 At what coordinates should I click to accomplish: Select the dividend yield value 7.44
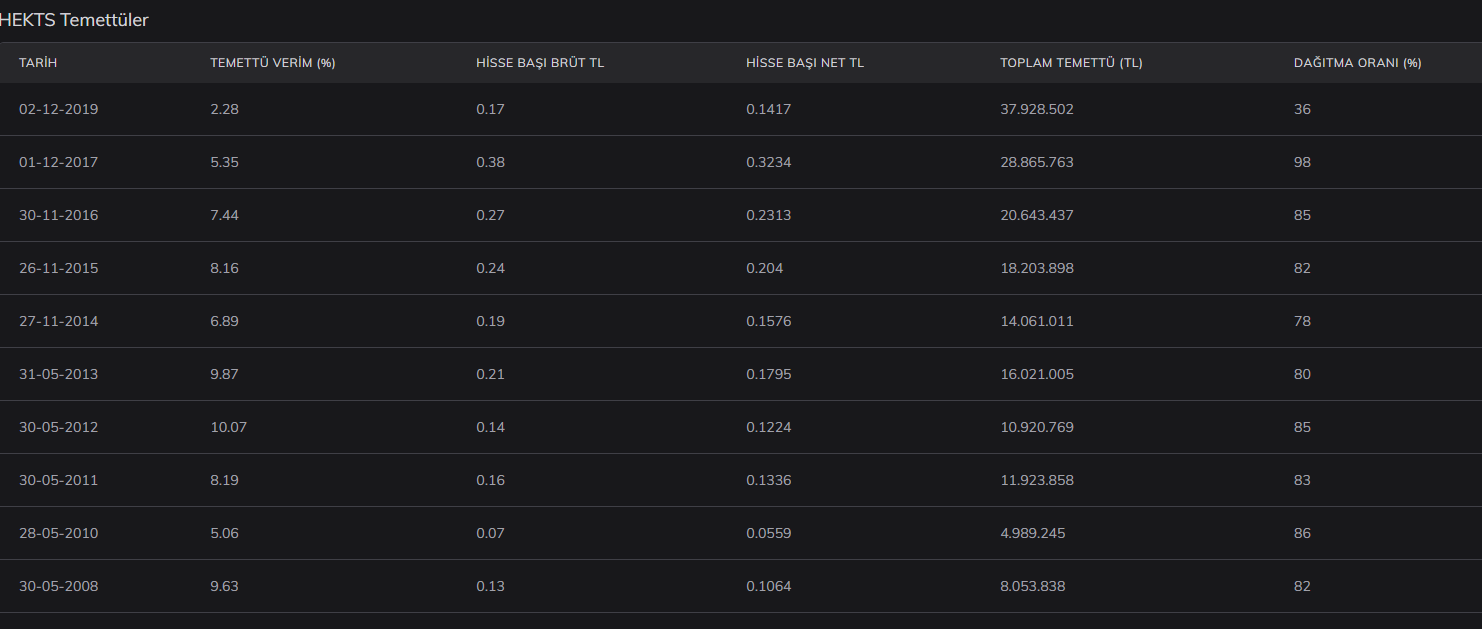pos(224,215)
